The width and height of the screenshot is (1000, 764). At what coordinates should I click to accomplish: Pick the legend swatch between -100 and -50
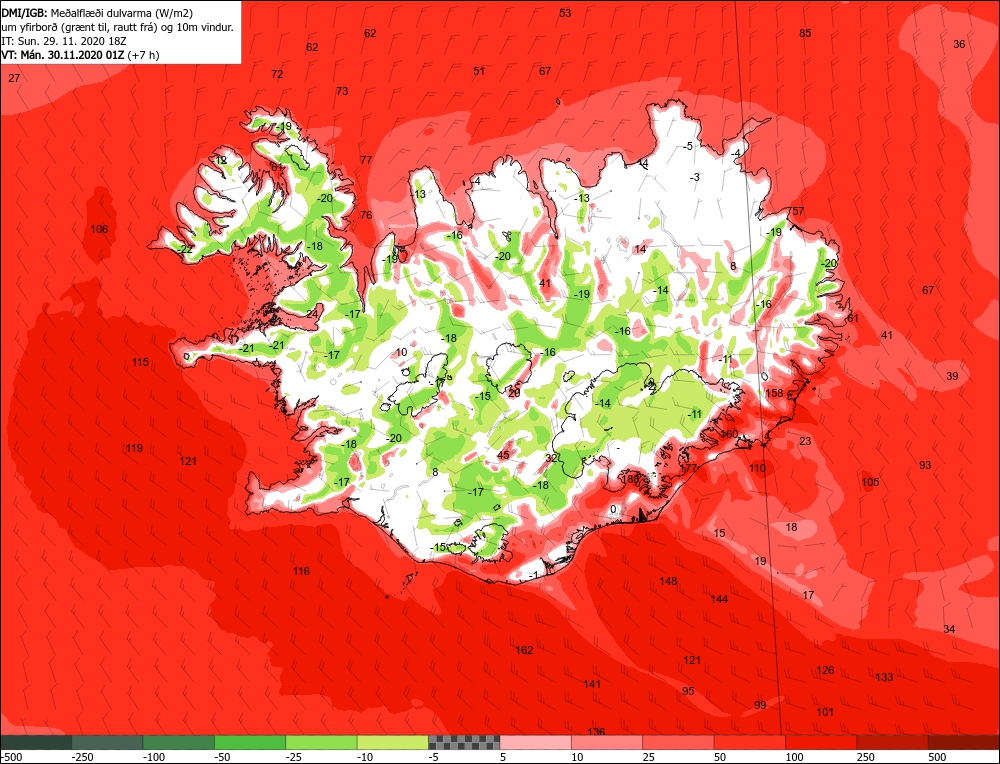pos(179,742)
